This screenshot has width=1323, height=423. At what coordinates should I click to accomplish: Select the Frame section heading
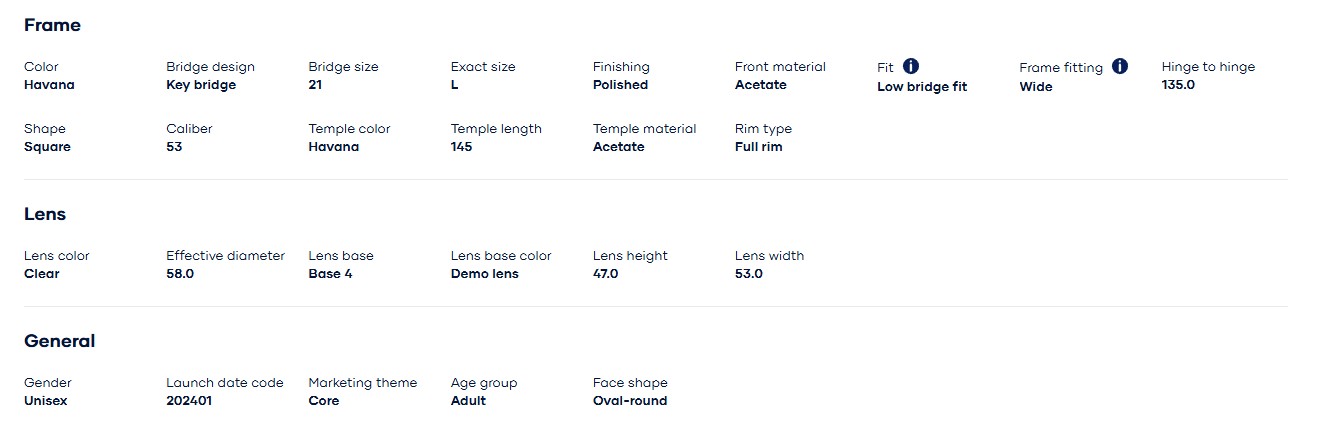52,25
